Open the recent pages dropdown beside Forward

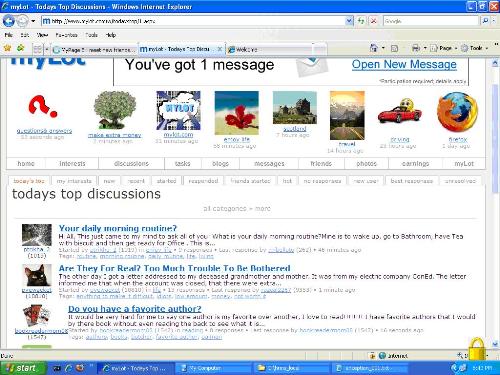[33, 21]
